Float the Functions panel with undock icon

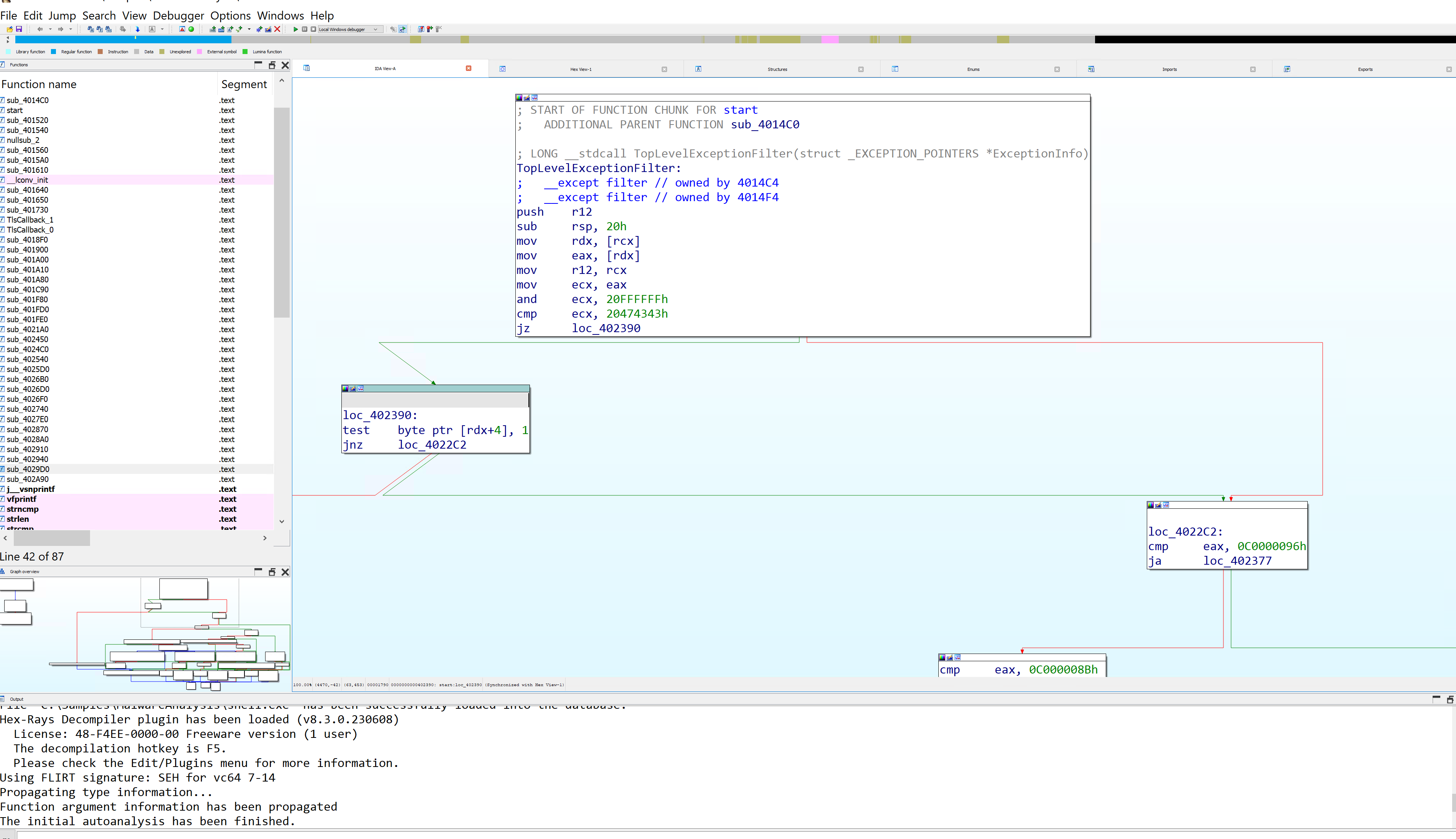pos(272,65)
